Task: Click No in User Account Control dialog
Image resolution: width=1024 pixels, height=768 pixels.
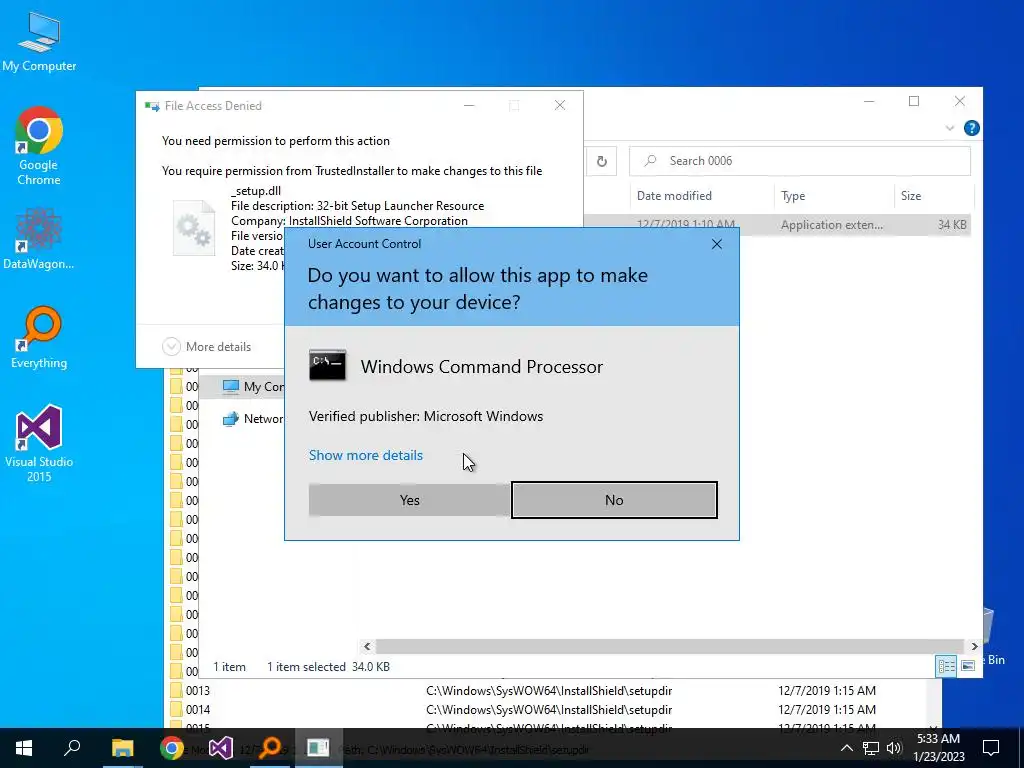Action: [614, 500]
